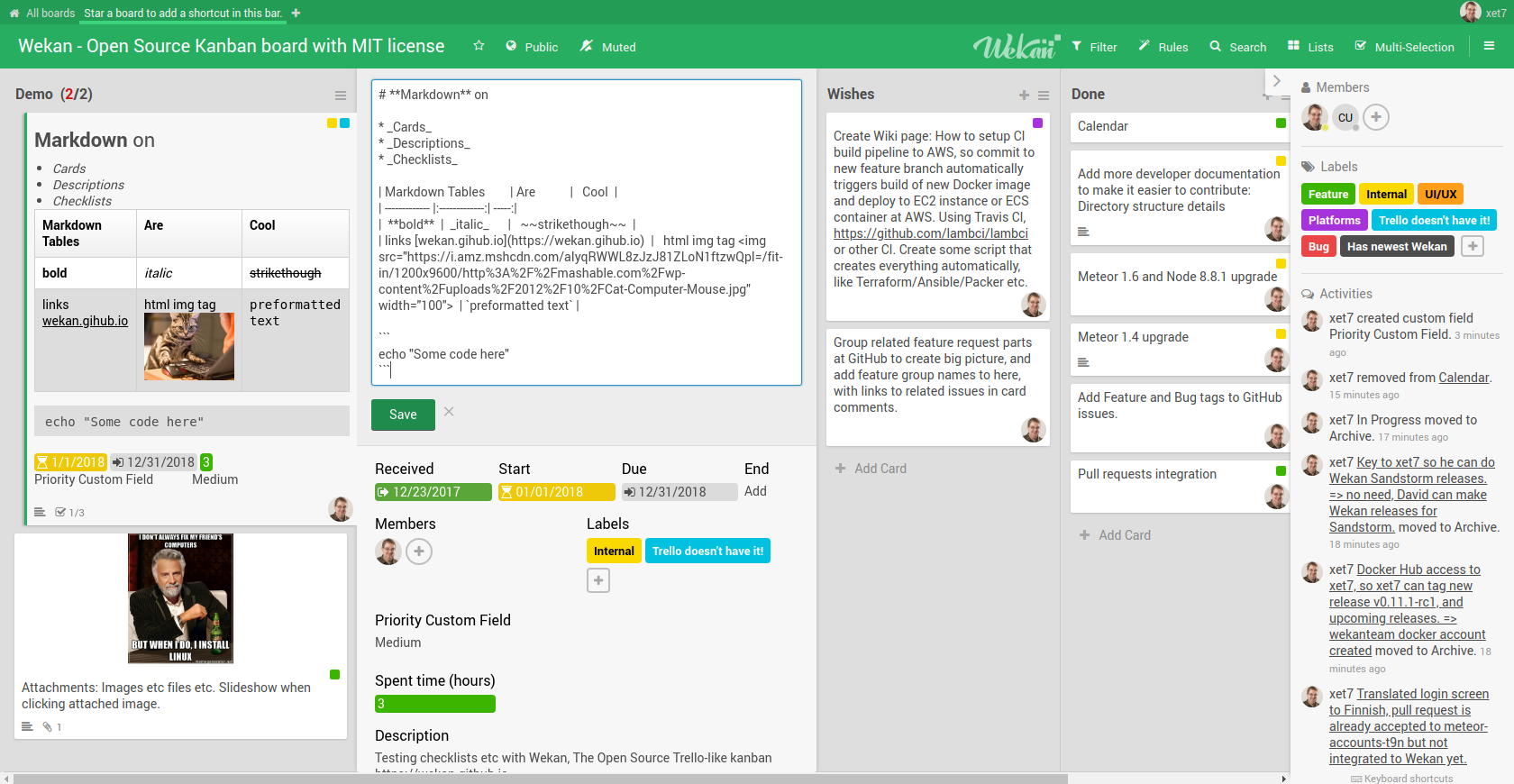Toggle the Public board visibility setting
Screen dimensions: 1514x784
click(x=532, y=47)
